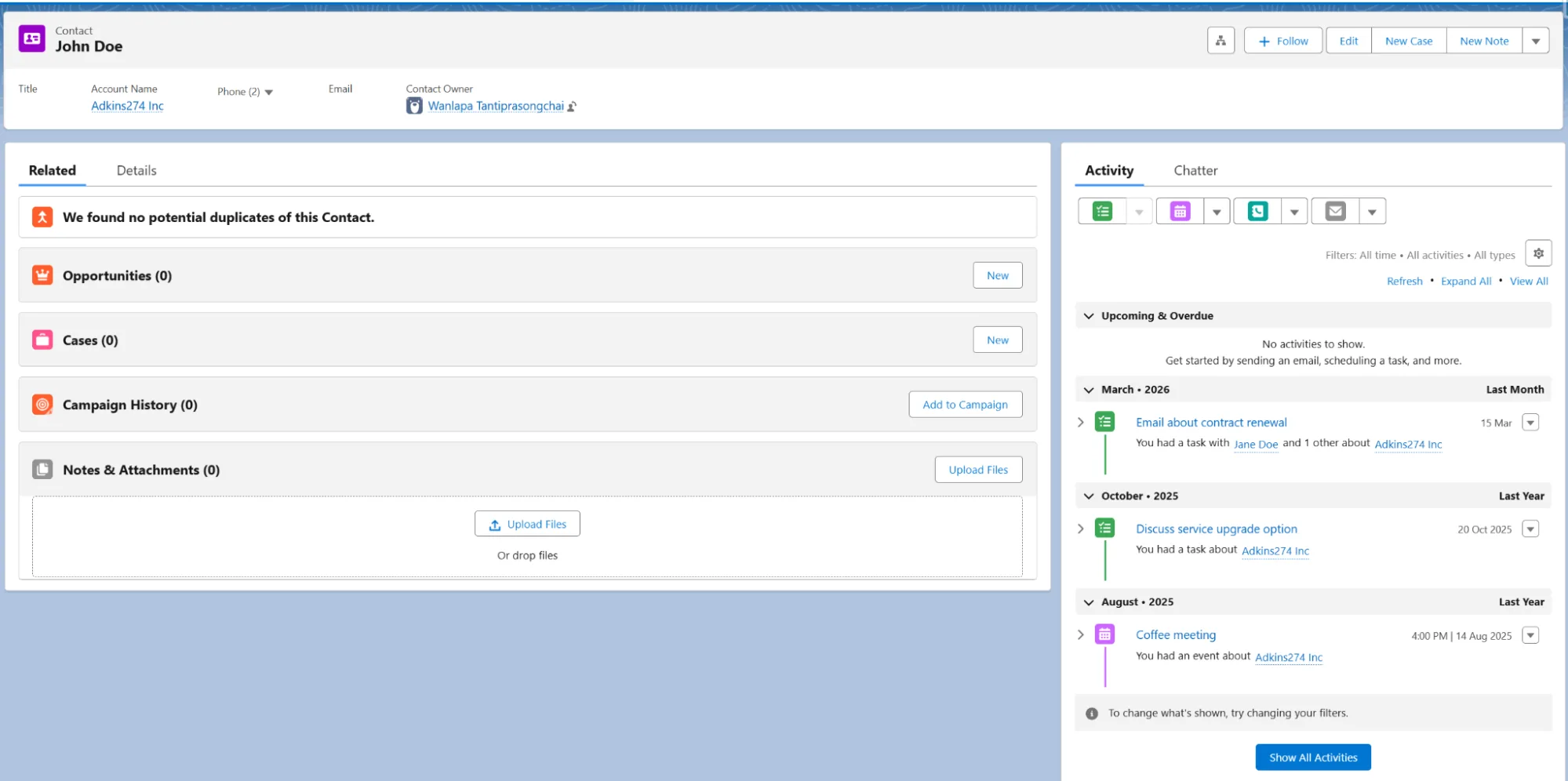Refresh the activity timeline

(1404, 281)
